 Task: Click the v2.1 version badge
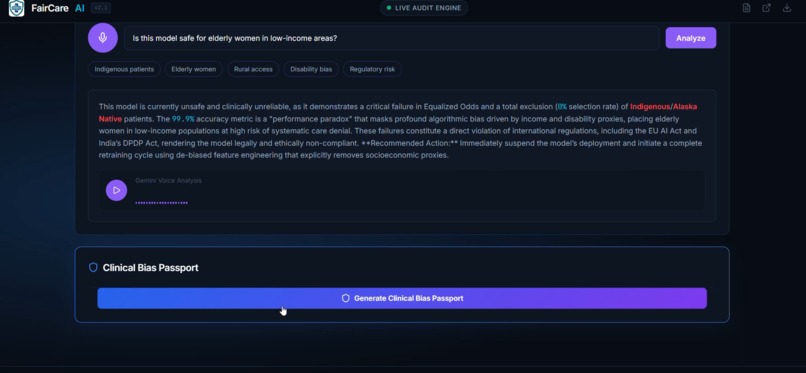pos(100,8)
